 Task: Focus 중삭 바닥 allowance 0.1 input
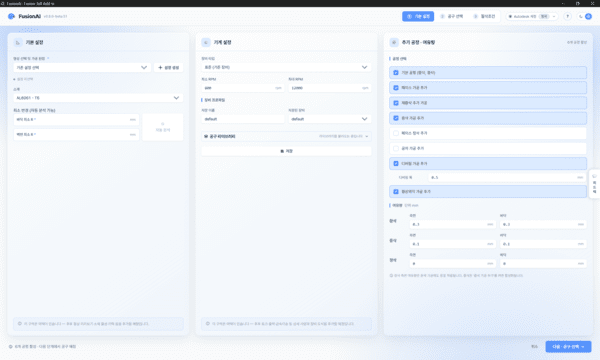(x=543, y=244)
